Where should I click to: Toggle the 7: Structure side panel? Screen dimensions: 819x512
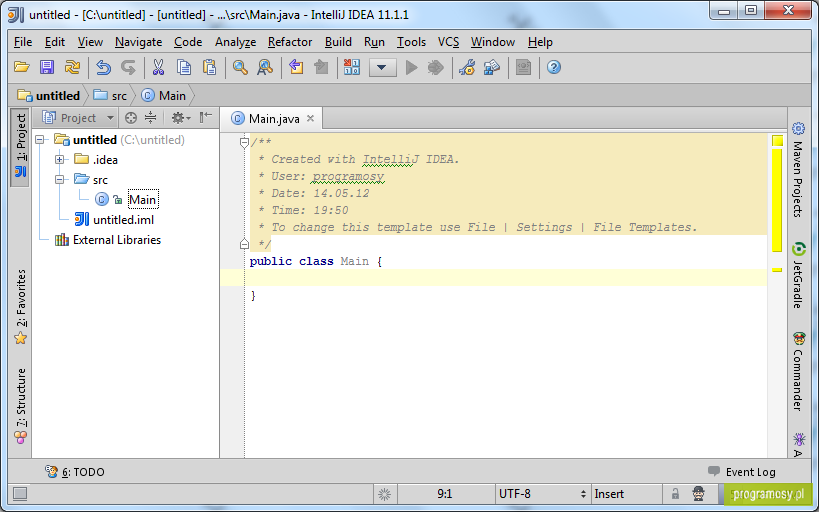point(20,406)
